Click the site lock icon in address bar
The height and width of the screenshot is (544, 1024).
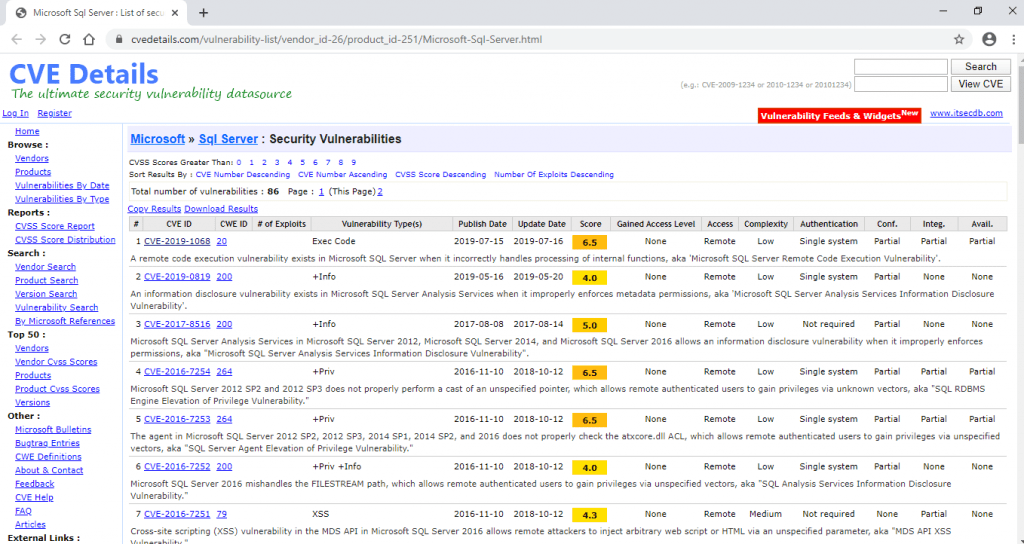118,39
